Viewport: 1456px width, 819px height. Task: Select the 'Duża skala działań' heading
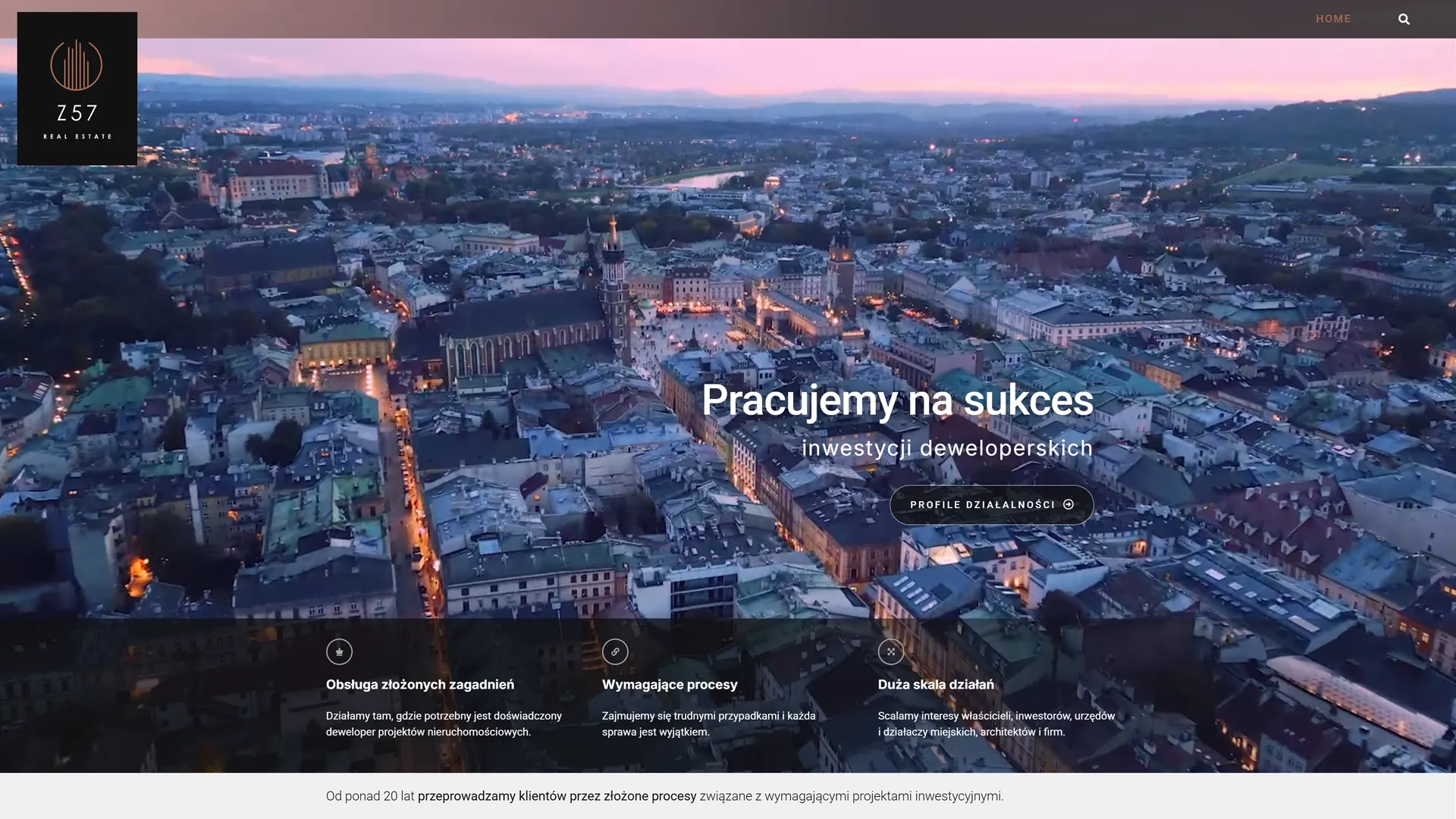[x=936, y=685]
